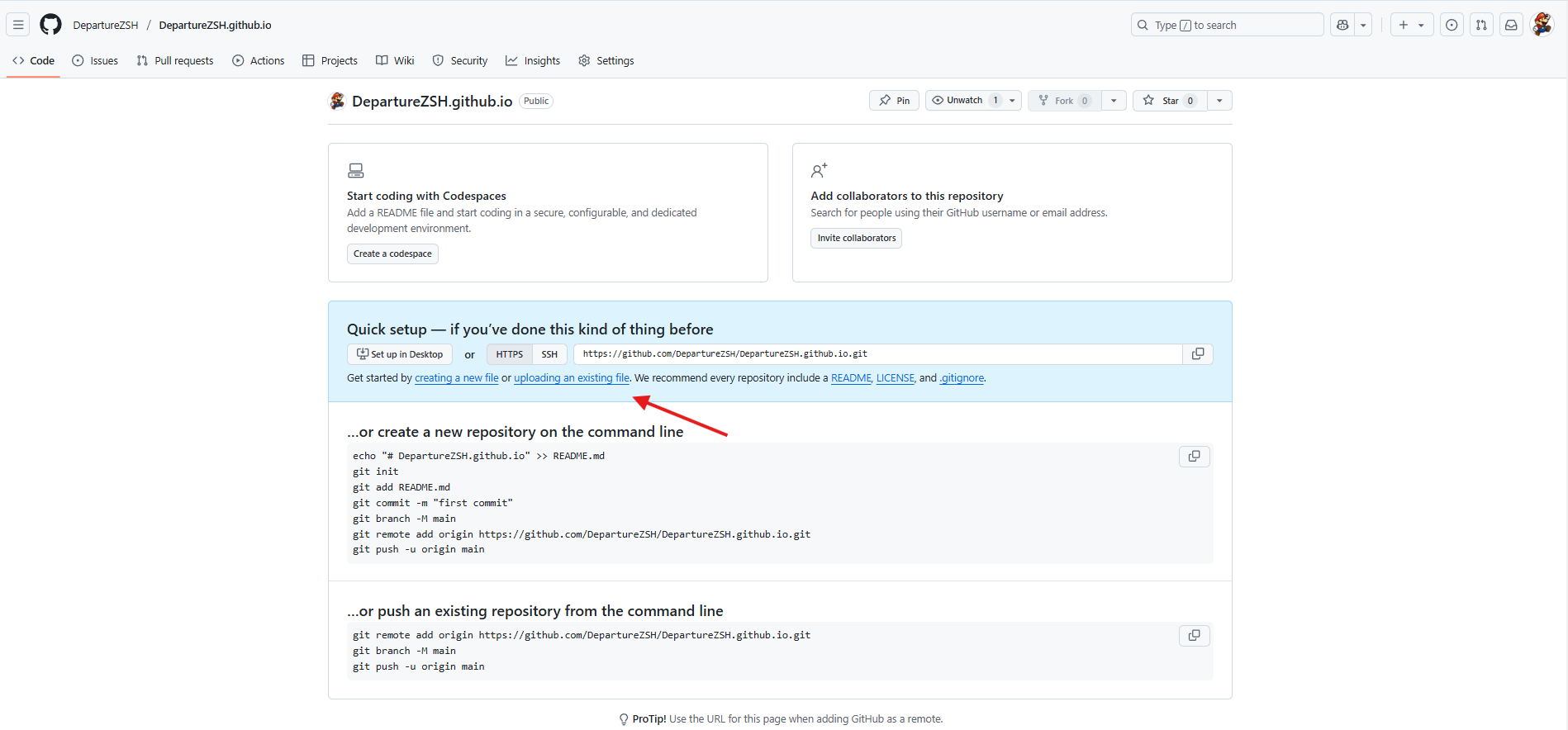
Task: Pin this repository
Action: click(894, 101)
